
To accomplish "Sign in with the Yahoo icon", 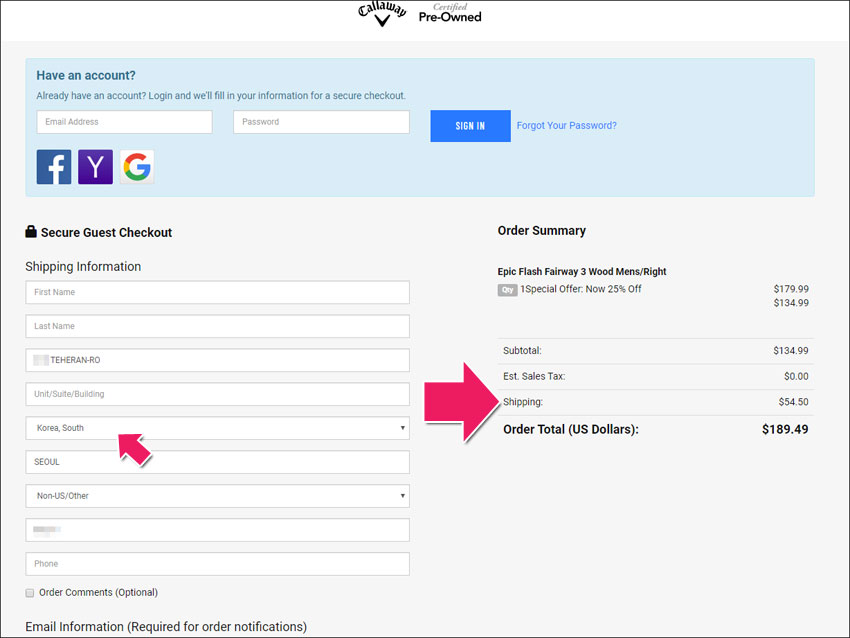I will click(x=95, y=167).
